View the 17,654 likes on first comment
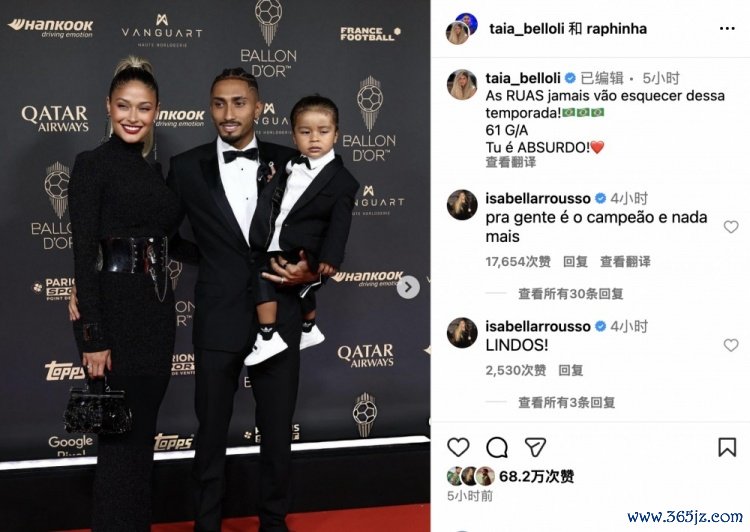 (518, 262)
